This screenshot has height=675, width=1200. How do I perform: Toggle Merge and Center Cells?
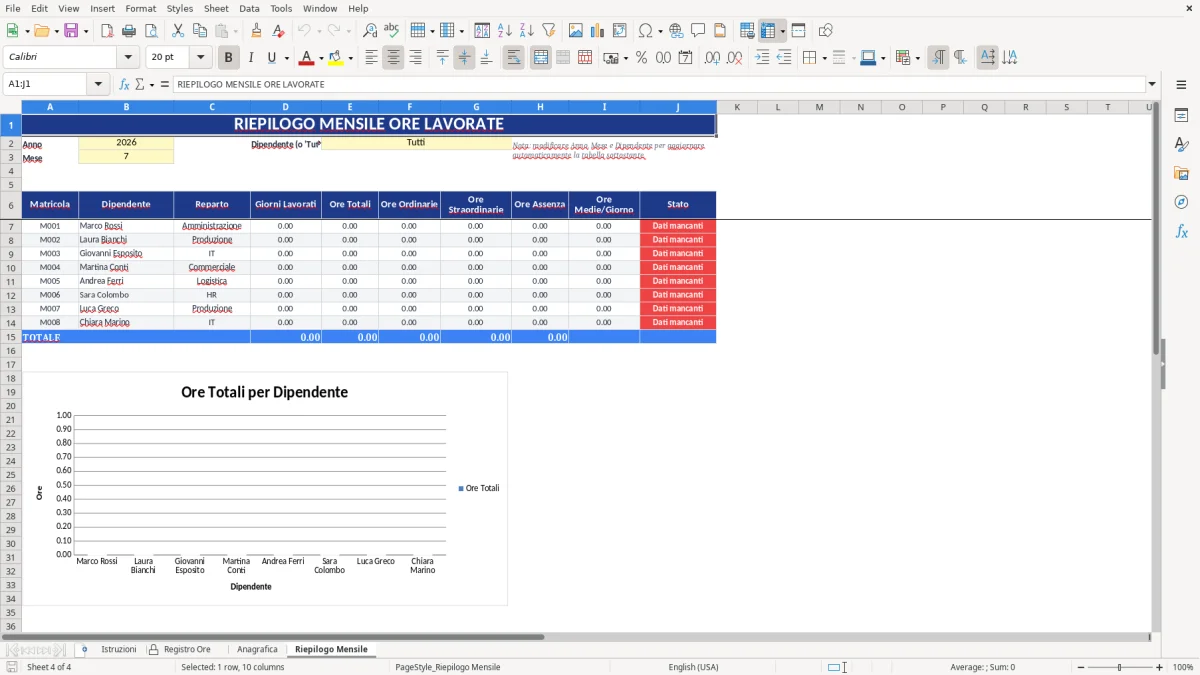point(541,58)
